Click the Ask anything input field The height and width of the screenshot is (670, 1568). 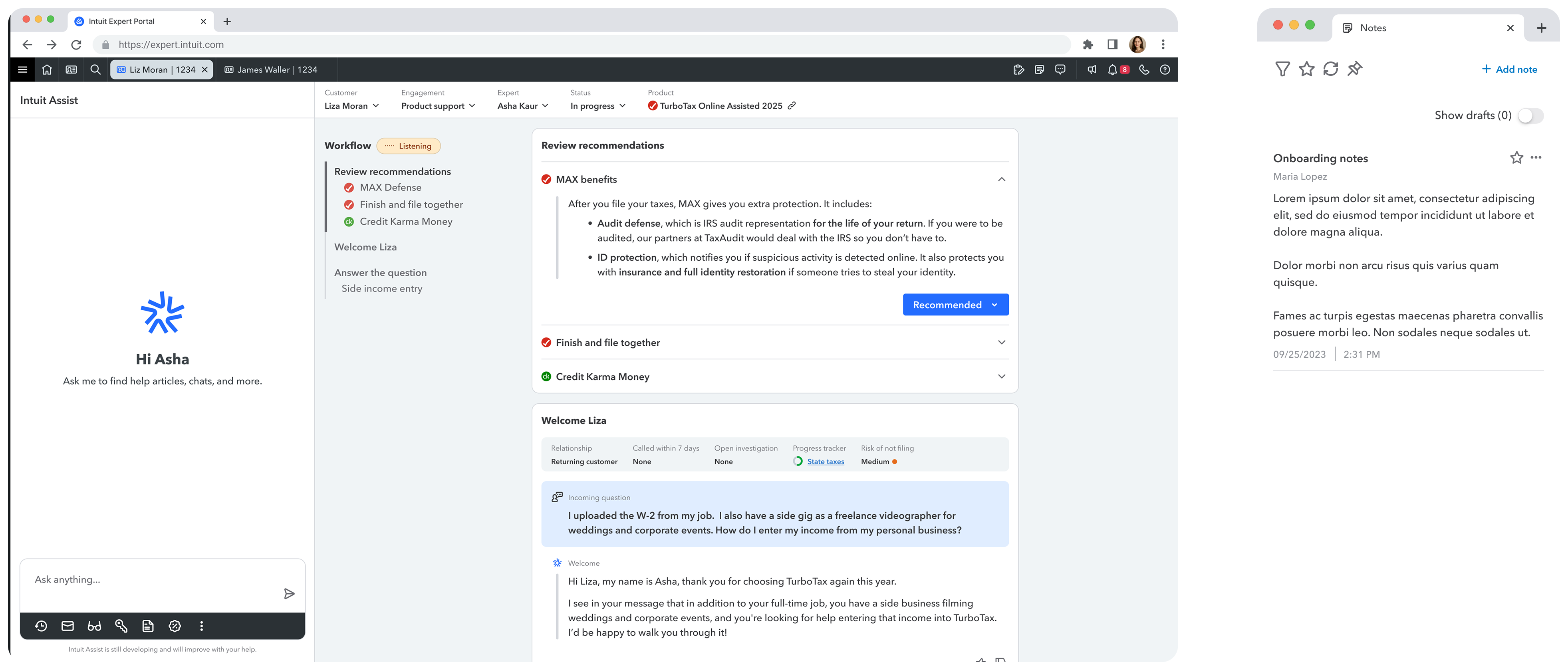(152, 580)
